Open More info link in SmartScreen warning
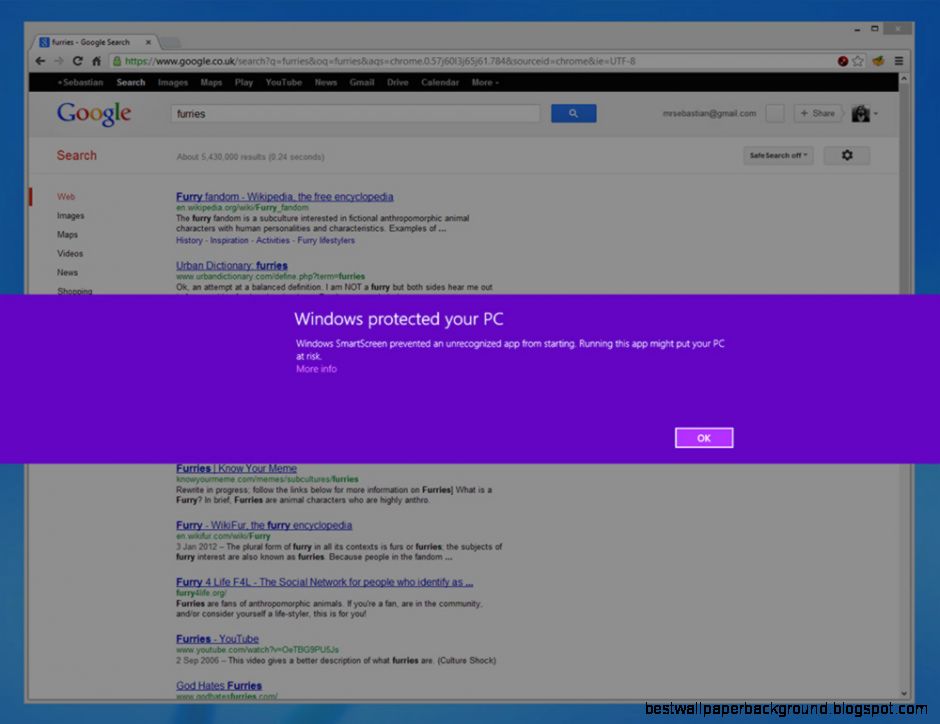The width and height of the screenshot is (940, 724). coord(316,369)
